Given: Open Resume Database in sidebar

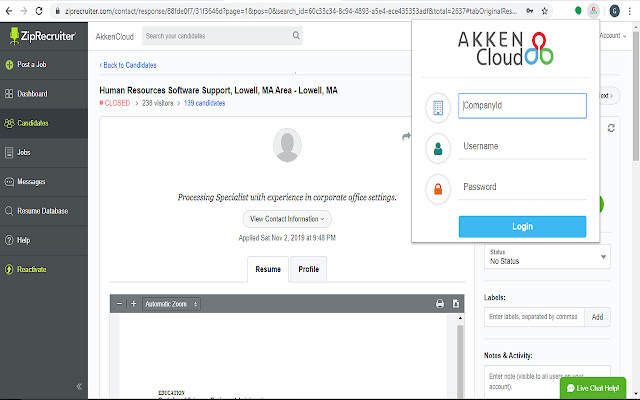Looking at the screenshot, I should 44,211.
